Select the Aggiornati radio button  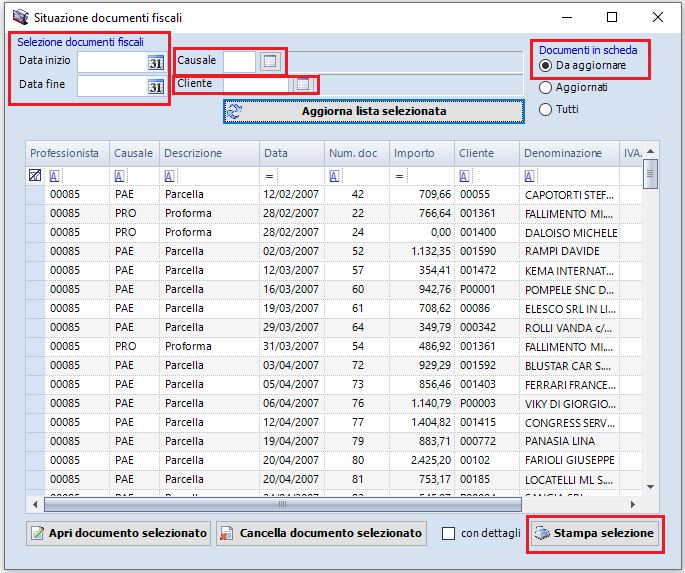(546, 87)
